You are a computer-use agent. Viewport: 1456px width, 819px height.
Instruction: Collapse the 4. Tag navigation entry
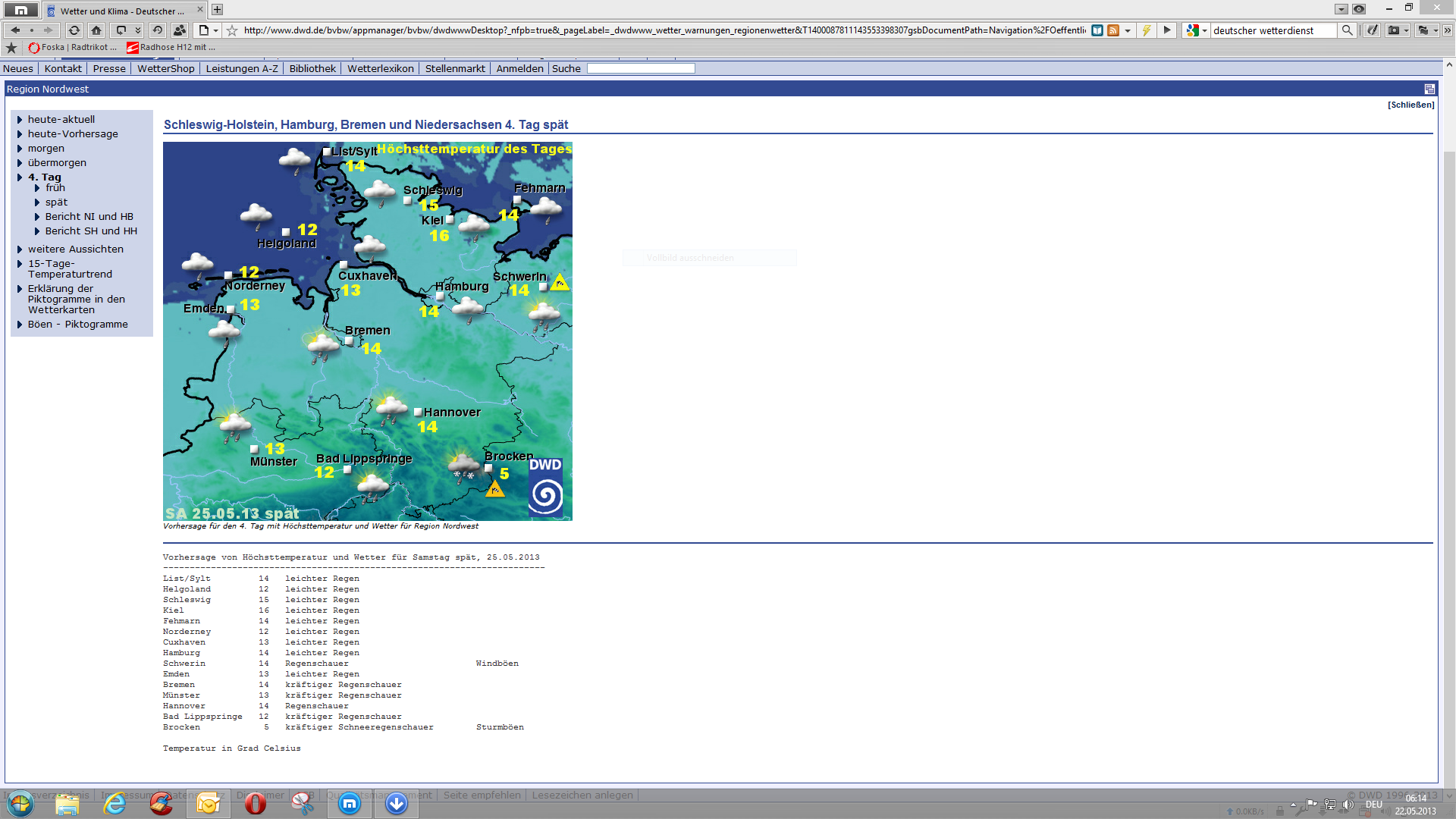(x=20, y=177)
